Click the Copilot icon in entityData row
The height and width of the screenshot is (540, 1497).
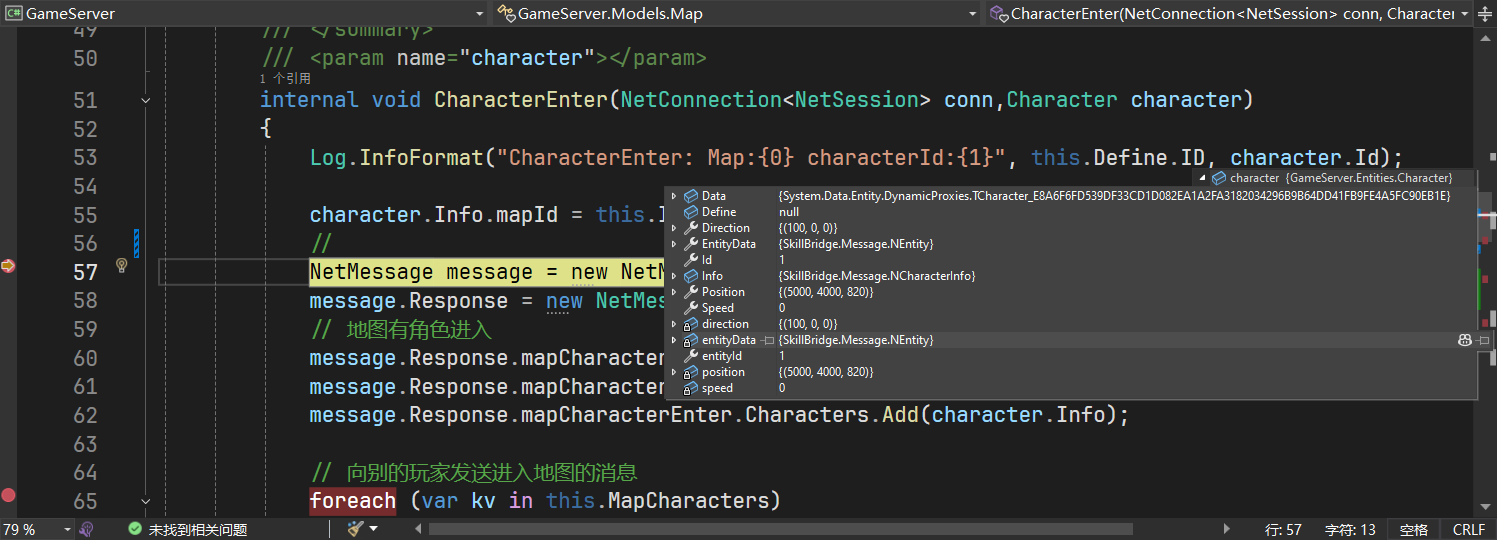pos(1464,341)
